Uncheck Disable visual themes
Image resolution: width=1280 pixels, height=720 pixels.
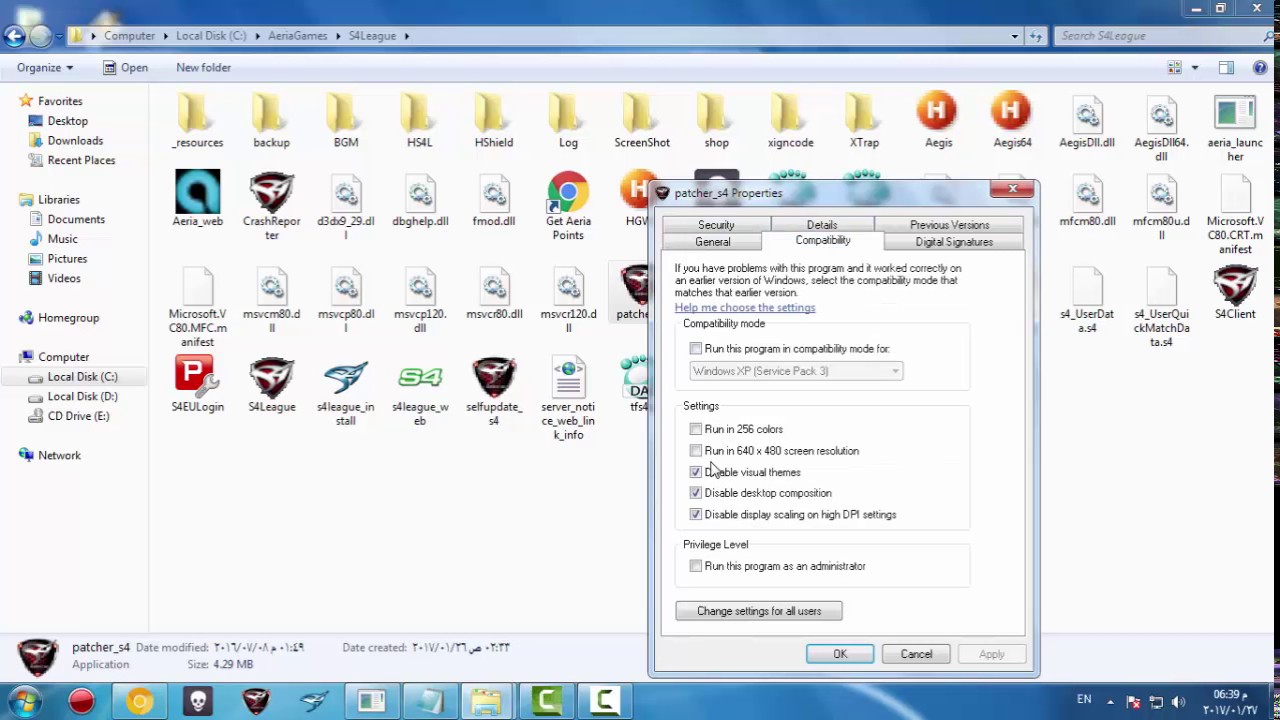[x=696, y=472]
